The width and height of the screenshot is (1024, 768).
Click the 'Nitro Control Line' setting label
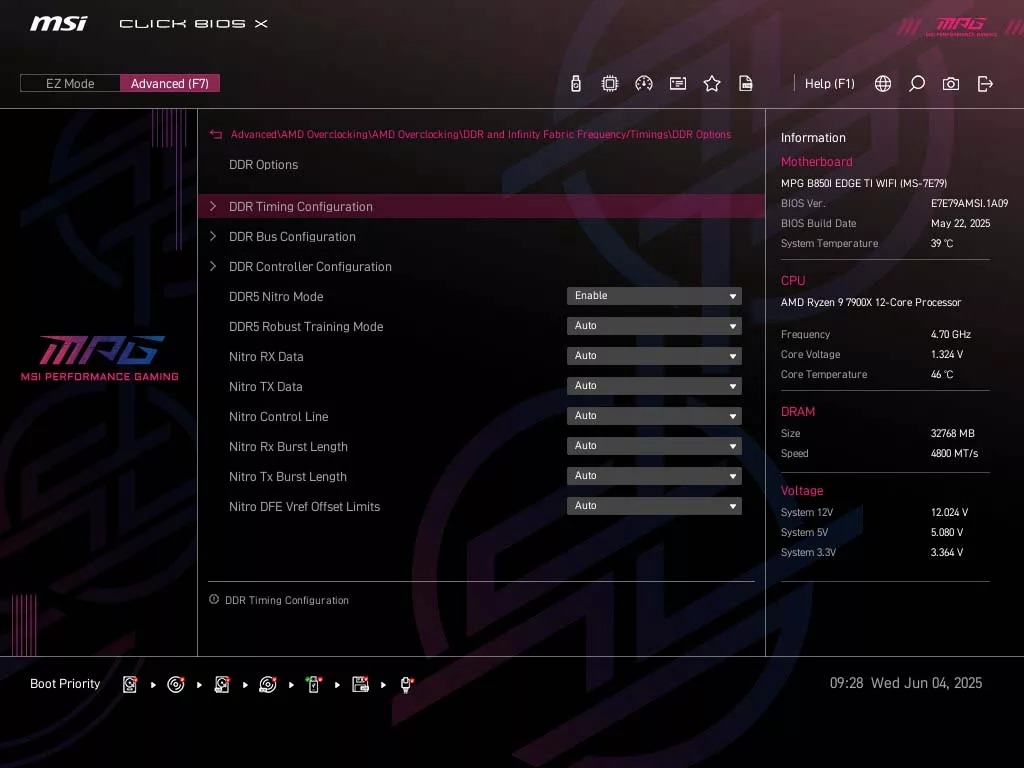pyautogui.click(x=279, y=417)
